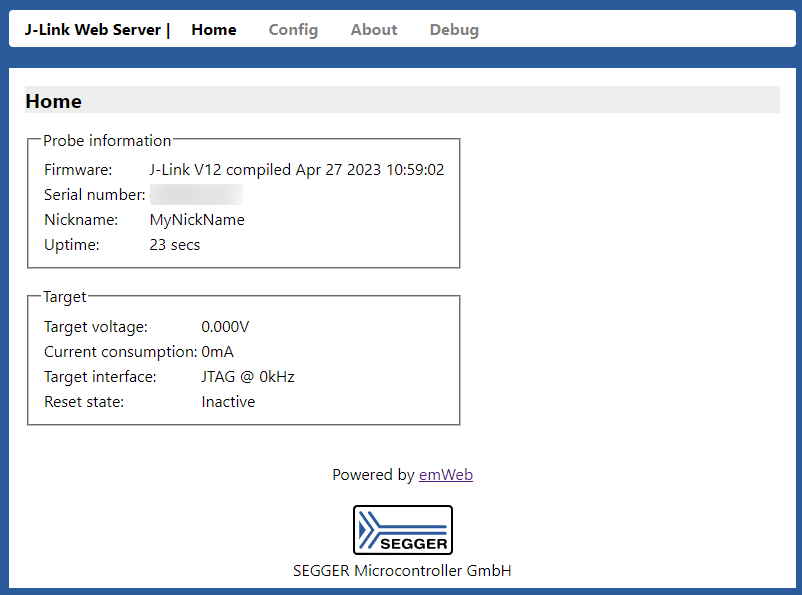Open the emWeb link
802x595 pixels.
(x=446, y=474)
